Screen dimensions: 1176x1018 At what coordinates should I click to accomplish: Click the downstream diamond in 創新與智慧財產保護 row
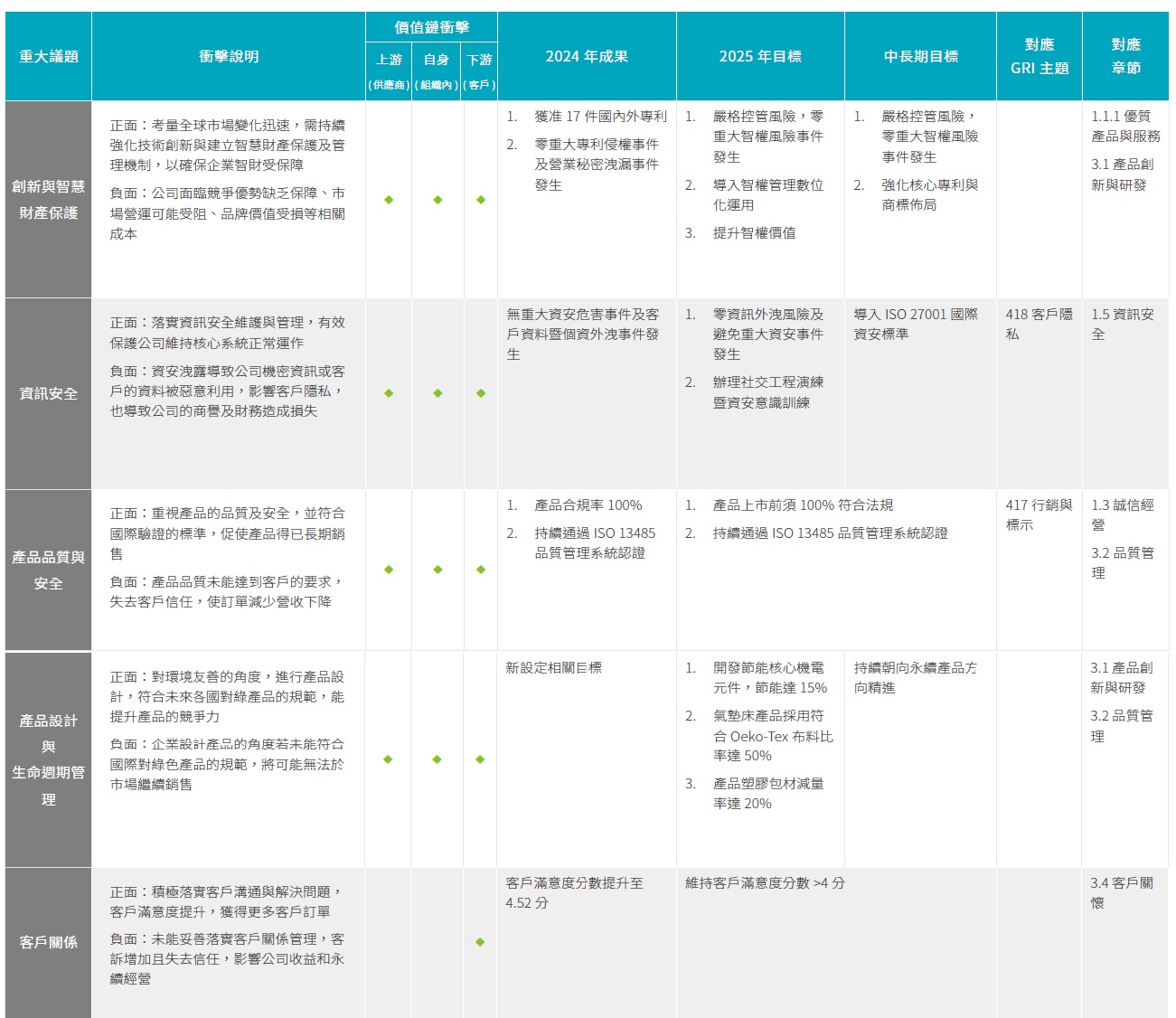(x=481, y=200)
